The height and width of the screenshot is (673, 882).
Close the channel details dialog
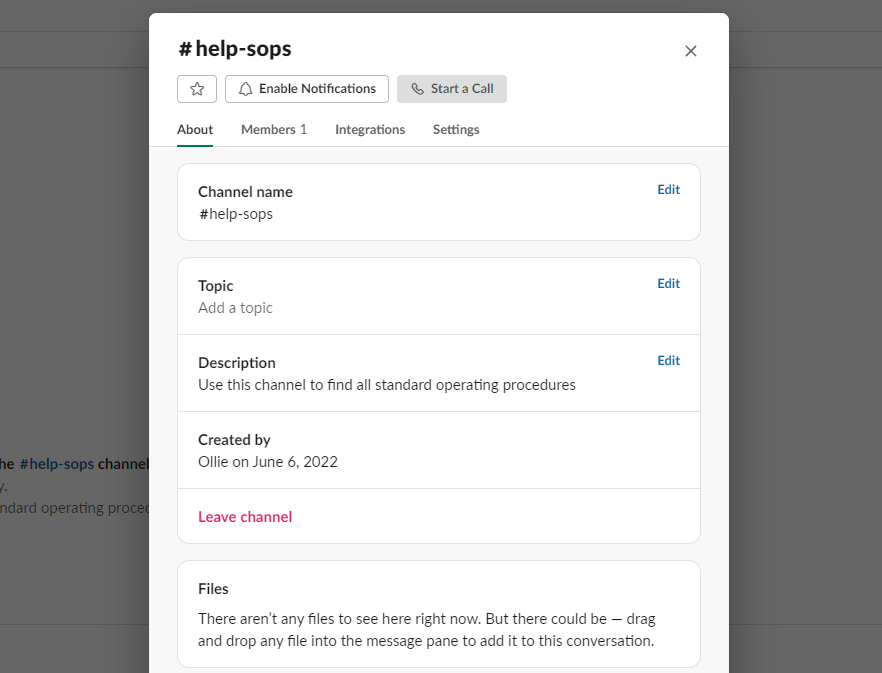(690, 50)
